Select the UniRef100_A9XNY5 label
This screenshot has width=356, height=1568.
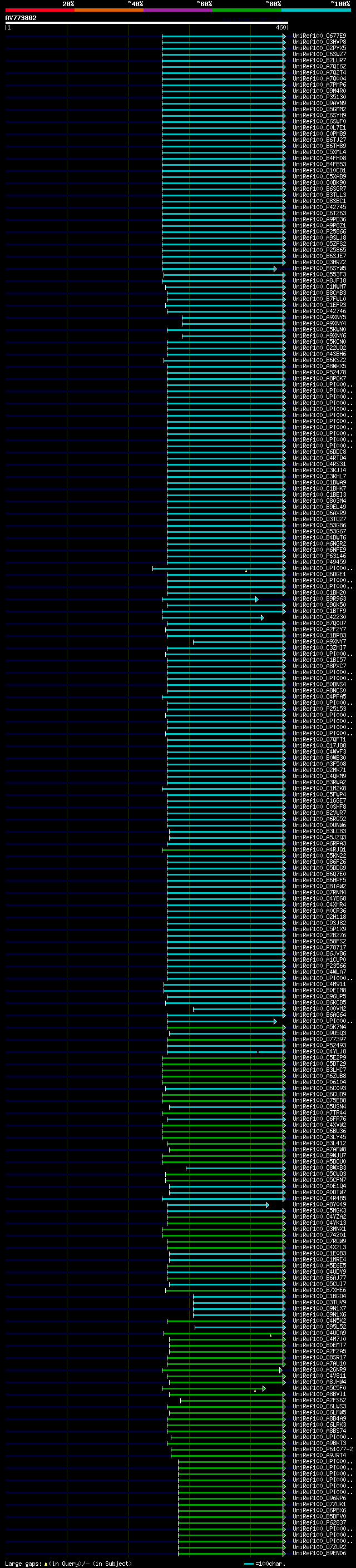319,317
